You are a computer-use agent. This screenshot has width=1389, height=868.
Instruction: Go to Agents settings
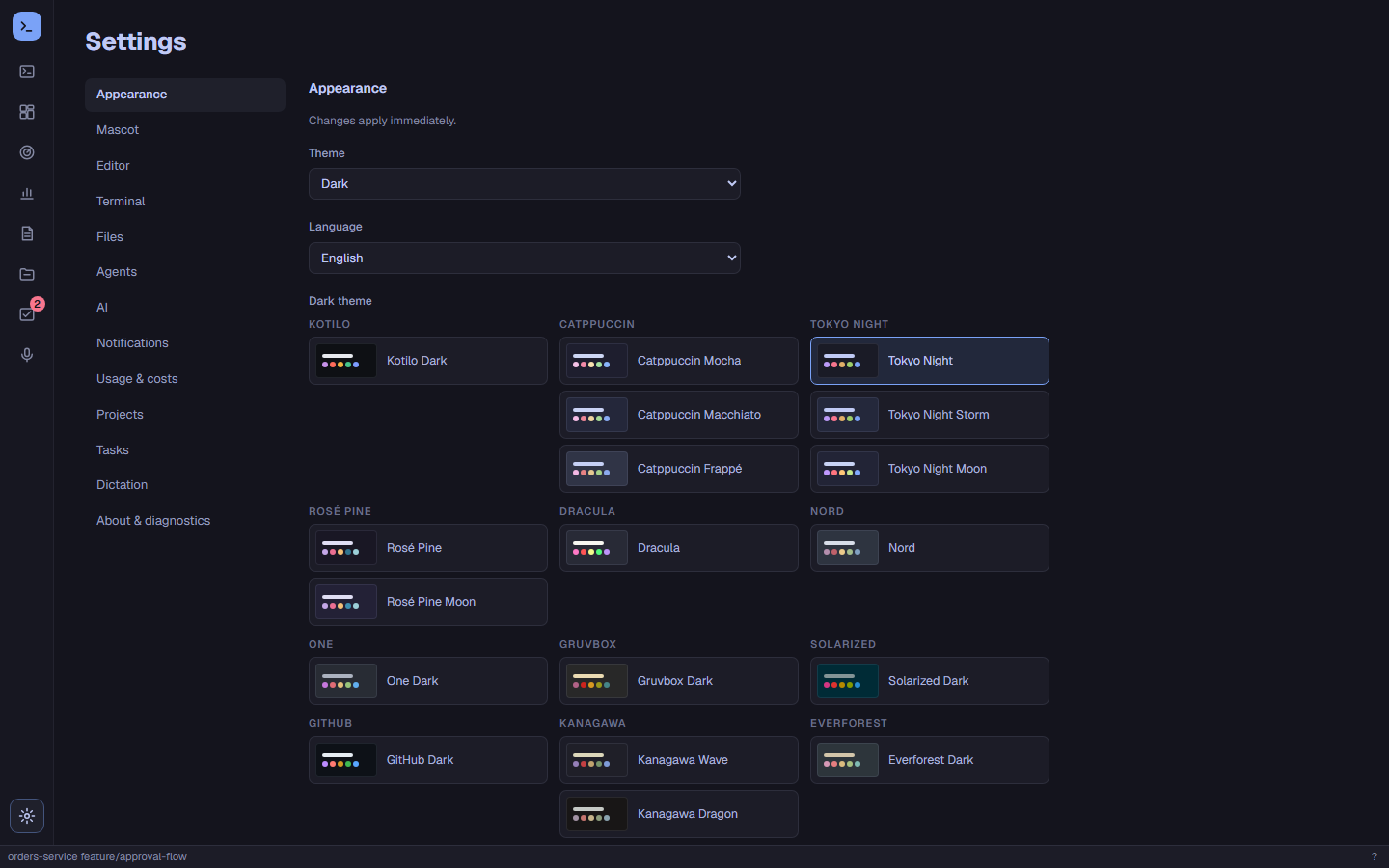[x=185, y=272]
